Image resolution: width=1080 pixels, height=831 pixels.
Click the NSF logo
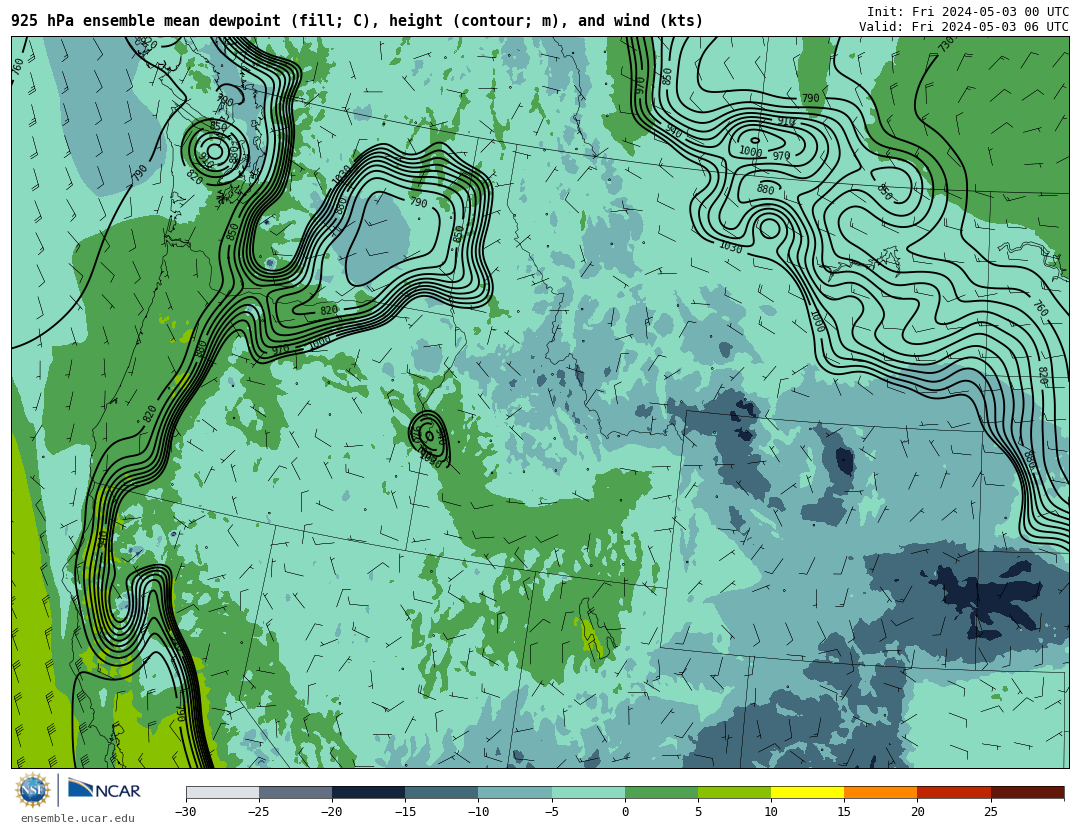(32, 790)
